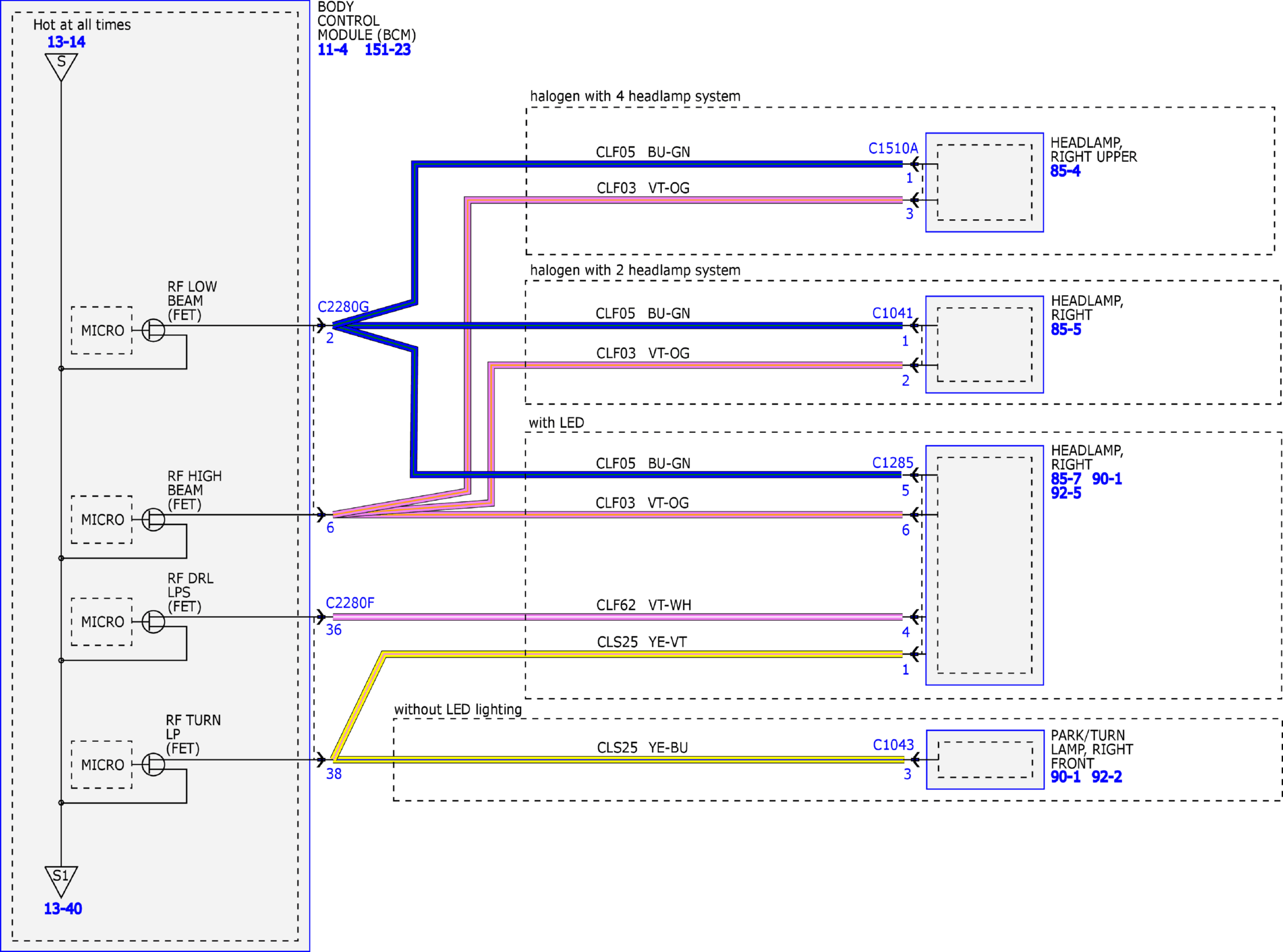Click pin 3 at connector C1510A

point(910,214)
